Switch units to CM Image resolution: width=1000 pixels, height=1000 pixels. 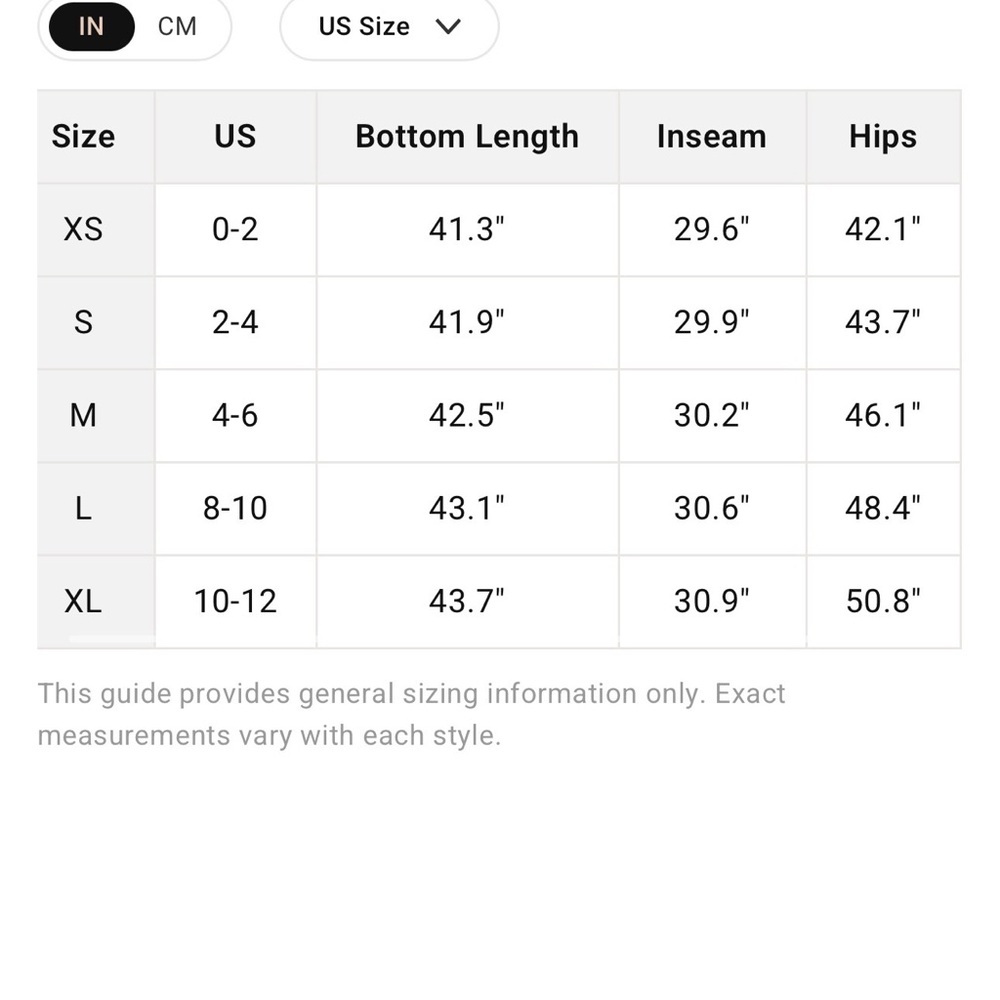pyautogui.click(x=177, y=27)
